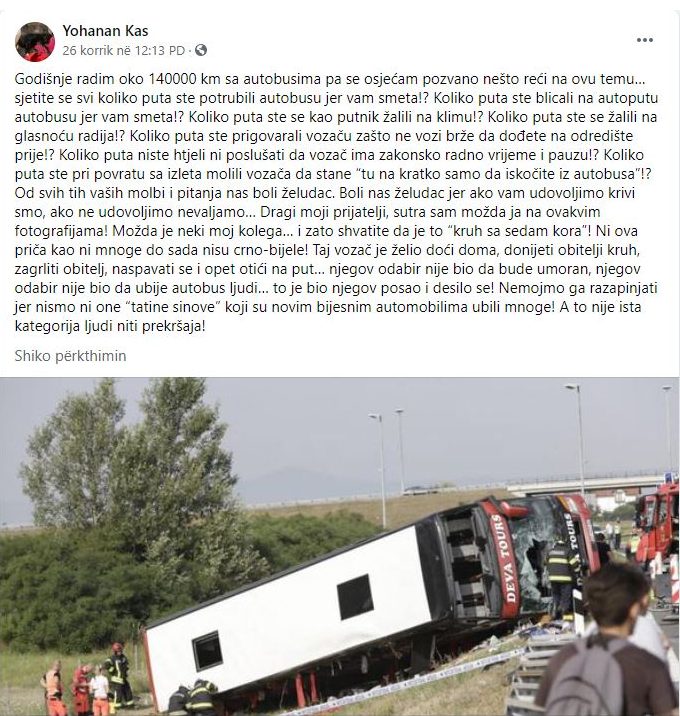Screen dimensions: 680x716
Task: Click the post text starting Godišnje radim
Action: [337, 202]
